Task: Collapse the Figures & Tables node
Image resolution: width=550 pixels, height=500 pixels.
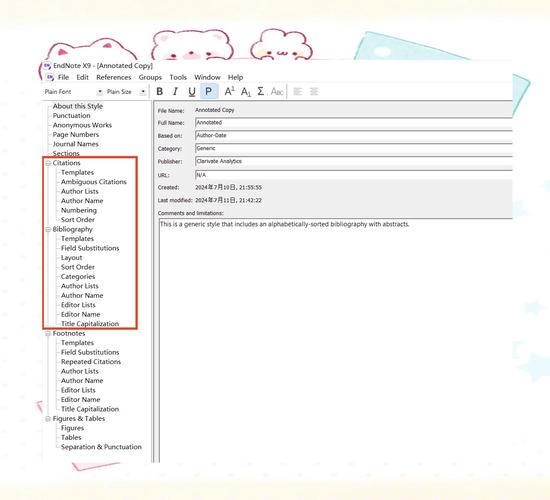Action: tap(48, 419)
